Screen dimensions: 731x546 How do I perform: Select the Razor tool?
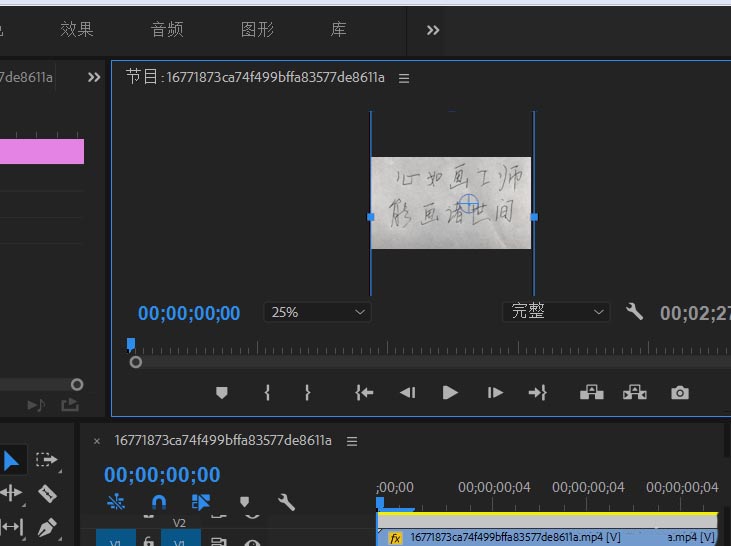(46, 493)
